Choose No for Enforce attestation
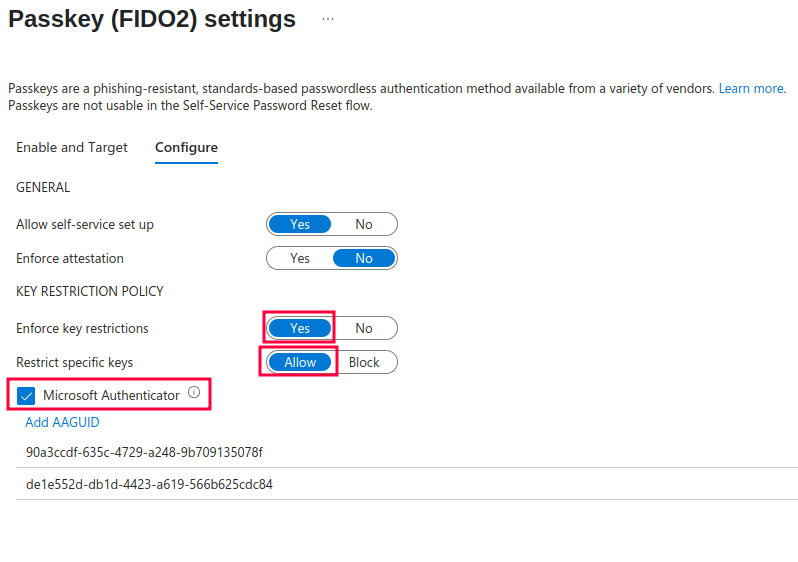Image resolution: width=798 pixels, height=562 pixels. click(x=364, y=258)
